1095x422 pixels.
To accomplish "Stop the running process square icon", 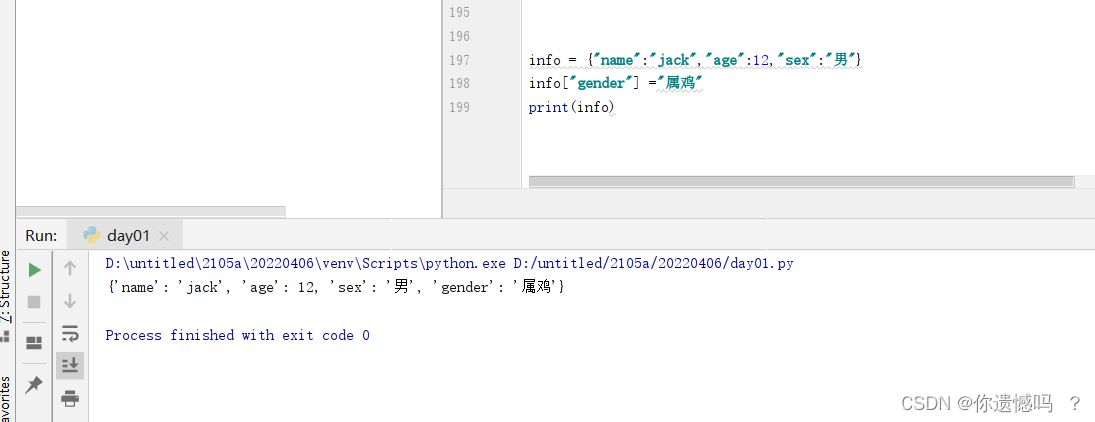I will (x=34, y=302).
